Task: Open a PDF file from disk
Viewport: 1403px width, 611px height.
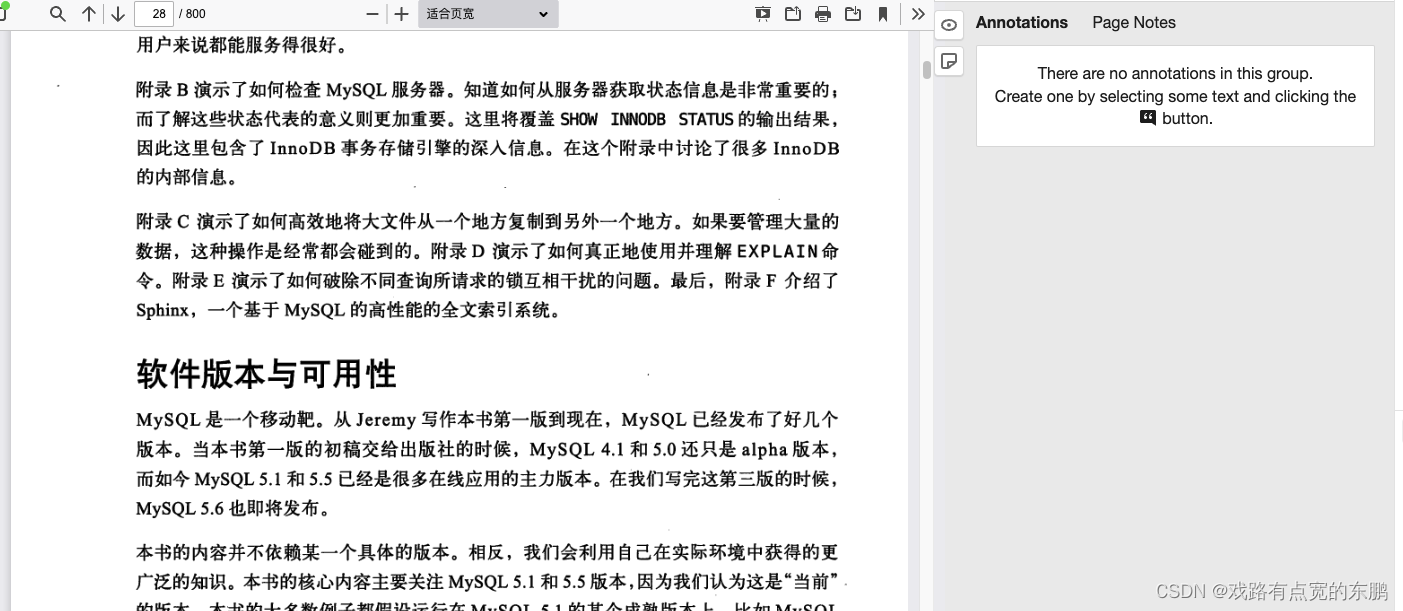Action: point(792,13)
